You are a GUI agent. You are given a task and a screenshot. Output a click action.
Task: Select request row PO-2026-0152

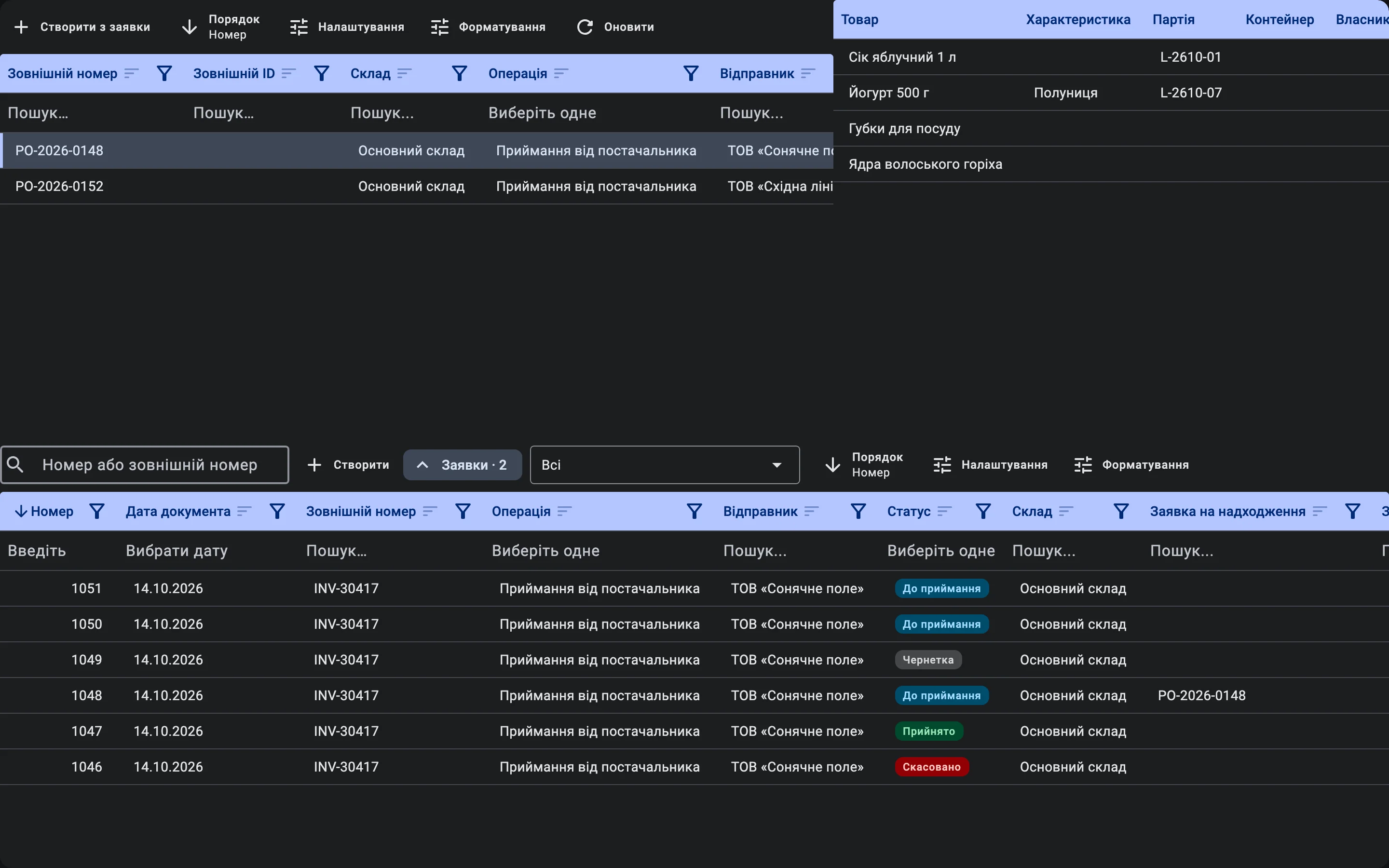[x=417, y=186]
